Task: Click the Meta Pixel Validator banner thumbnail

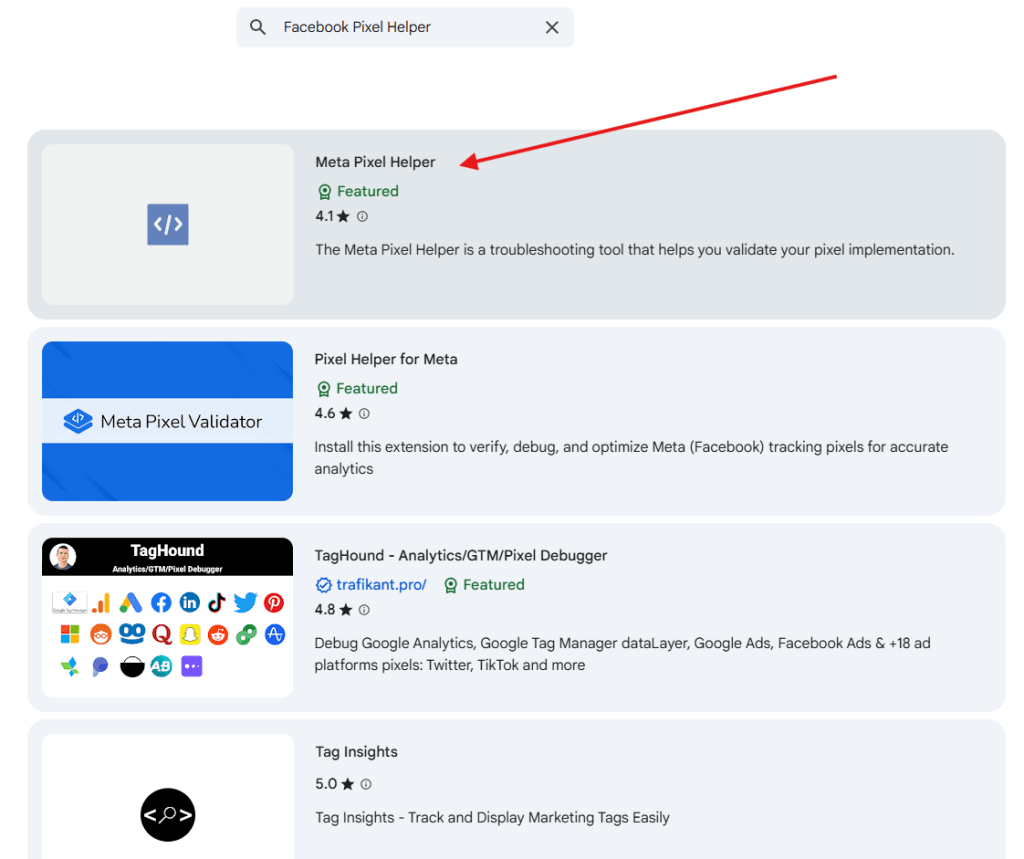Action: (167, 421)
